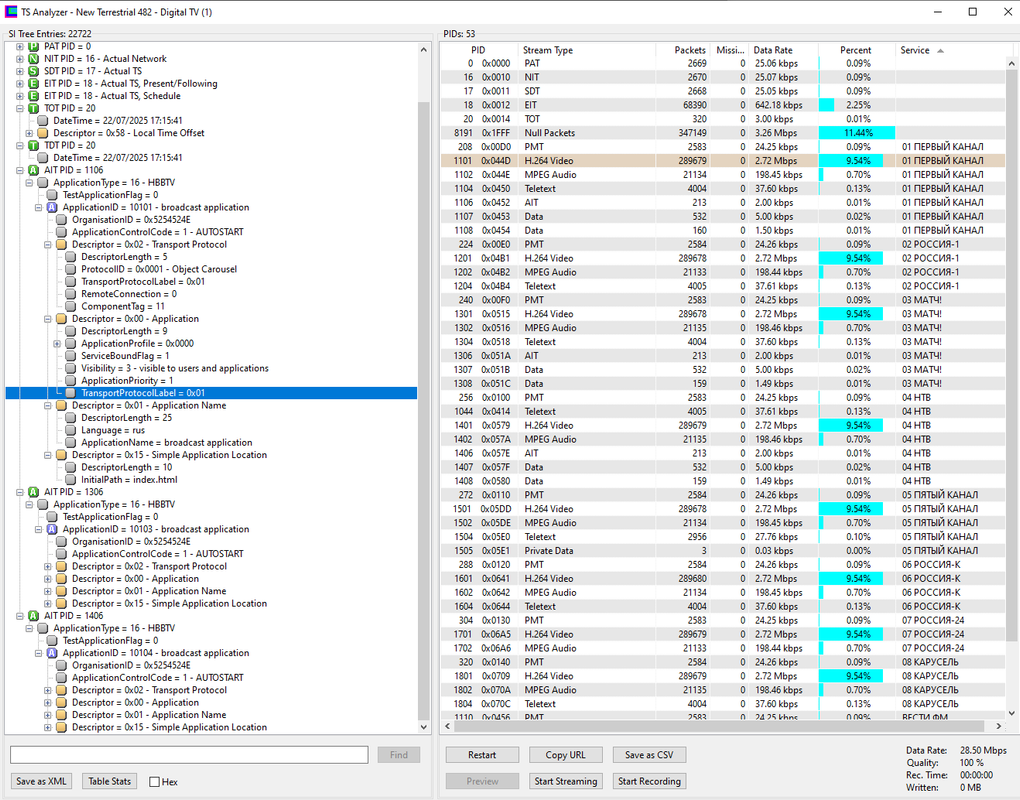Click the SI tree vertical scrollbar thumb
Image resolution: width=1020 pixels, height=800 pixels.
click(423, 410)
